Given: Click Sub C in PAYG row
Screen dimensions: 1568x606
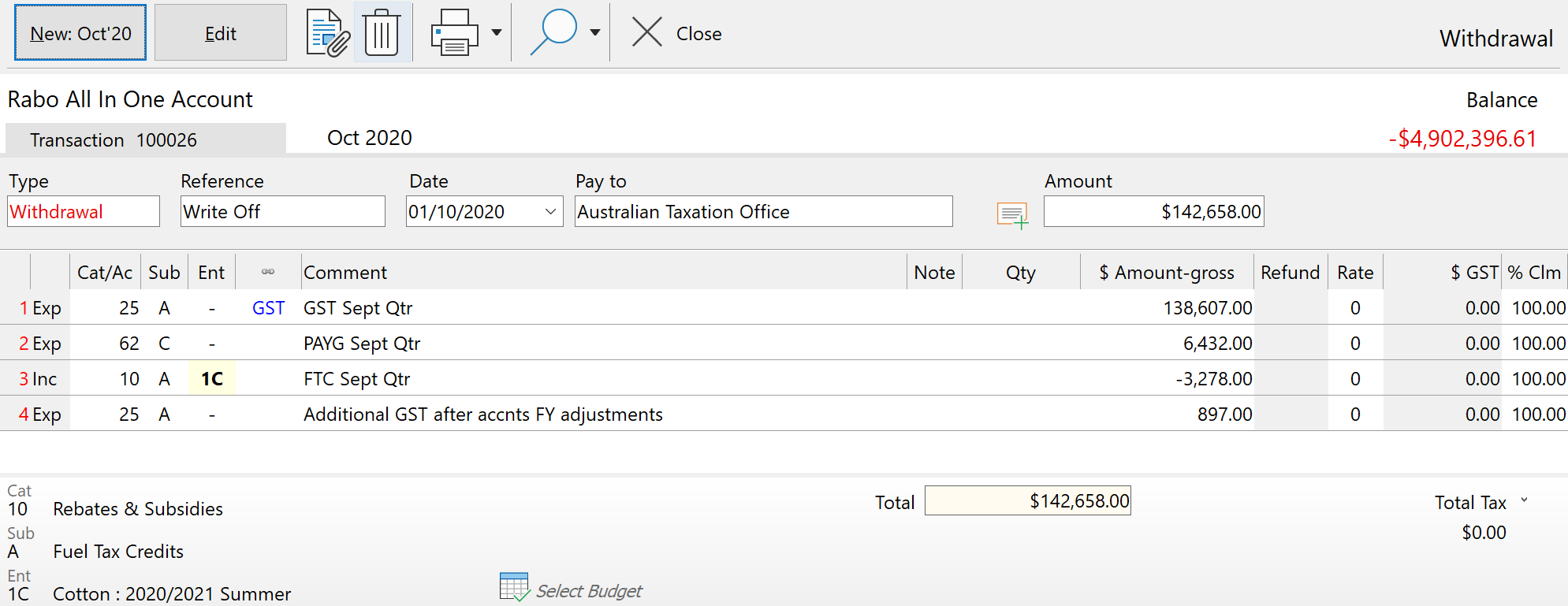Looking at the screenshot, I should [164, 344].
